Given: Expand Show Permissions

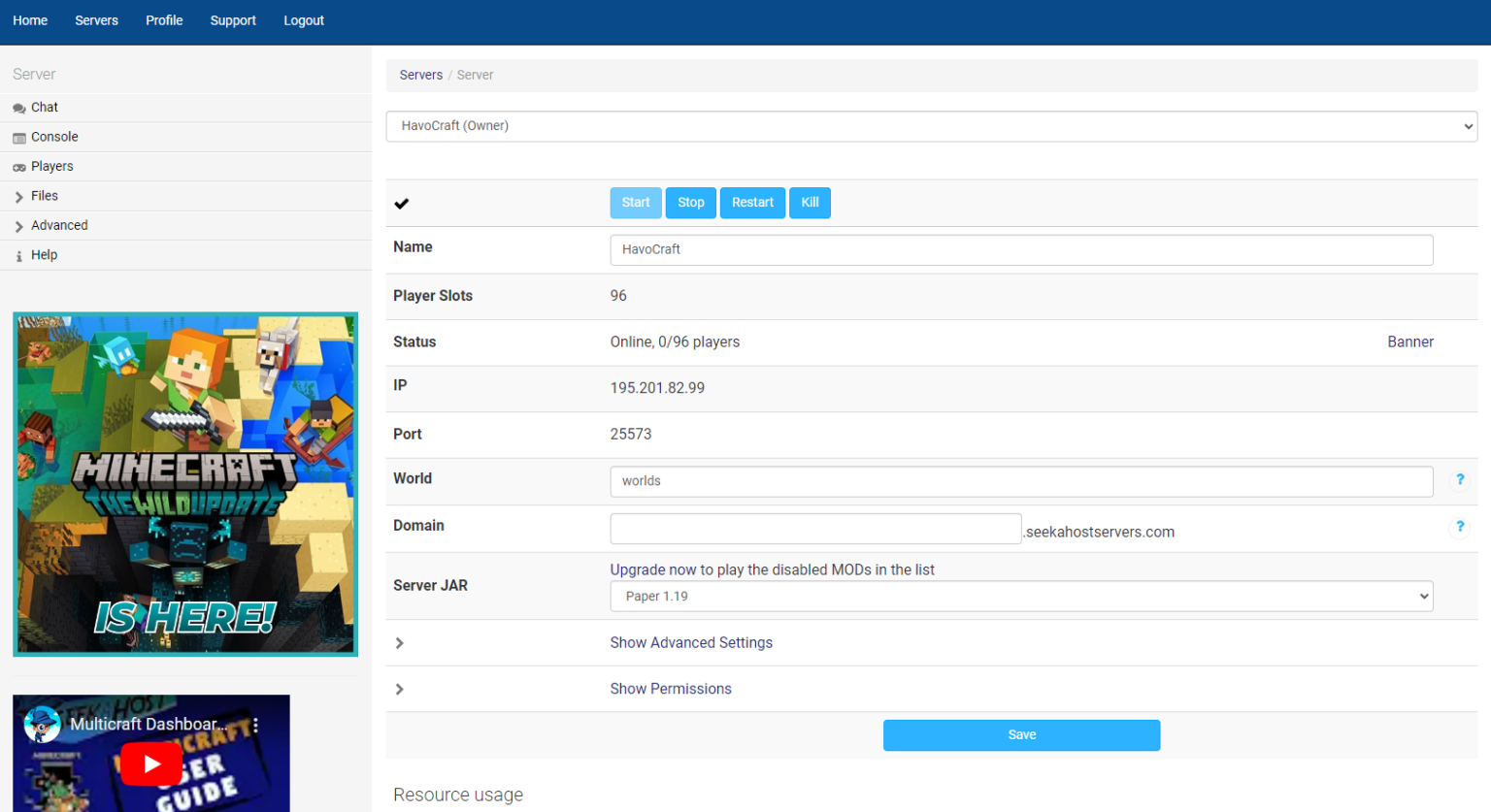Looking at the screenshot, I should pyautogui.click(x=671, y=688).
